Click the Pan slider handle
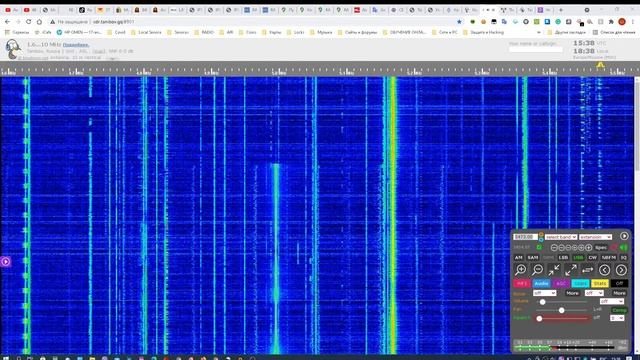Screen dimensions: 640x360 coord(562,310)
